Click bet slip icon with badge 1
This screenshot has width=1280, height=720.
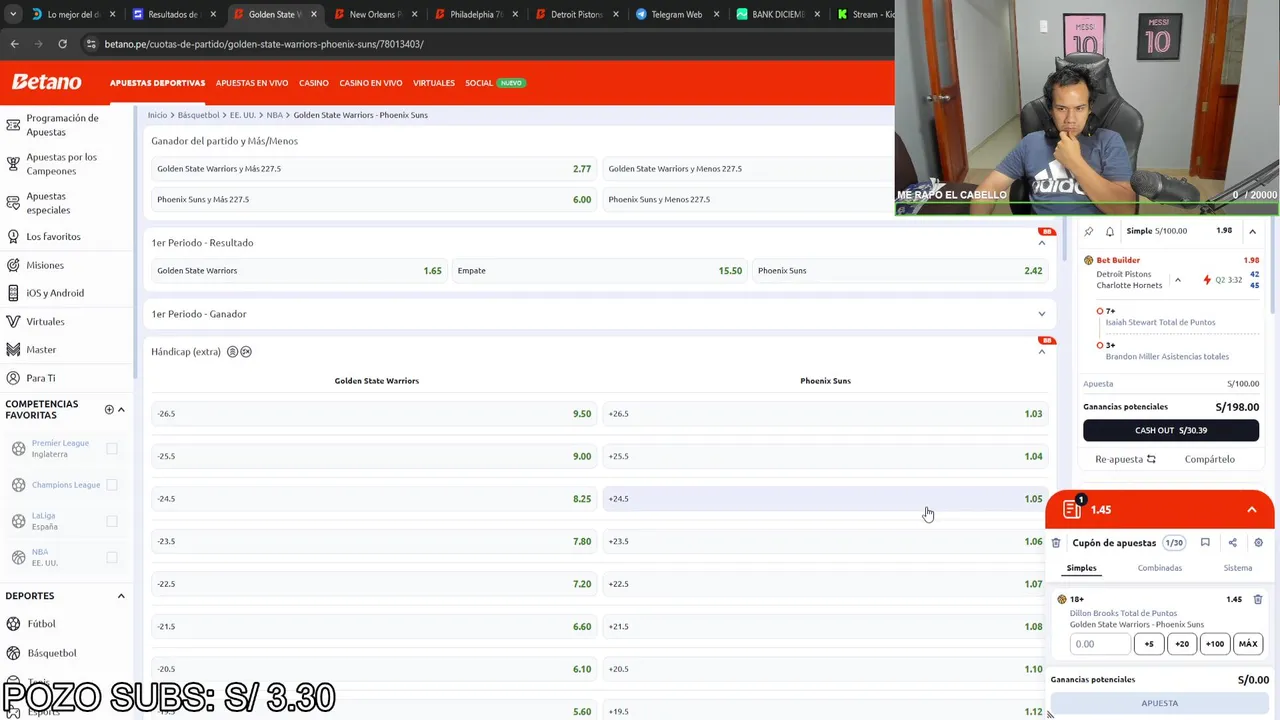1072,509
